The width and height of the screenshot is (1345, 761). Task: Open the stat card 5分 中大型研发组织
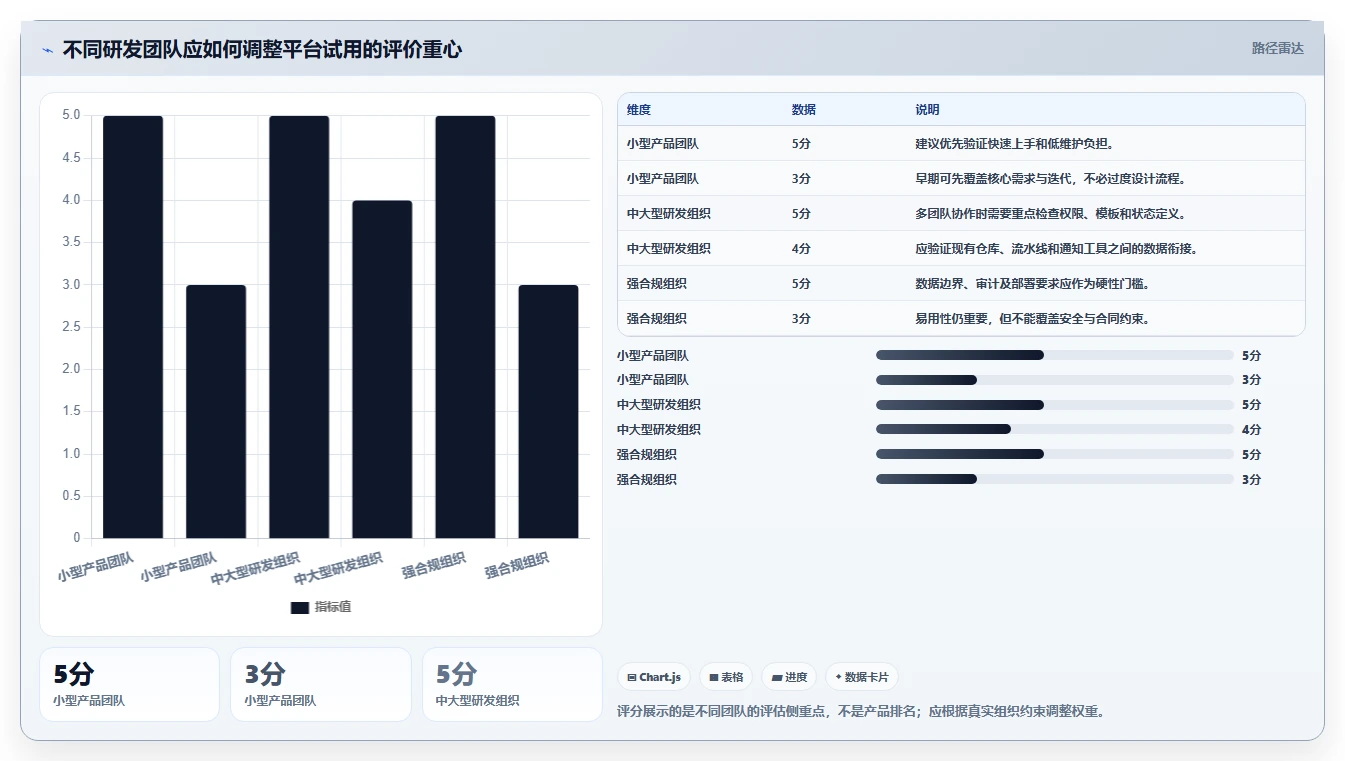[512, 684]
